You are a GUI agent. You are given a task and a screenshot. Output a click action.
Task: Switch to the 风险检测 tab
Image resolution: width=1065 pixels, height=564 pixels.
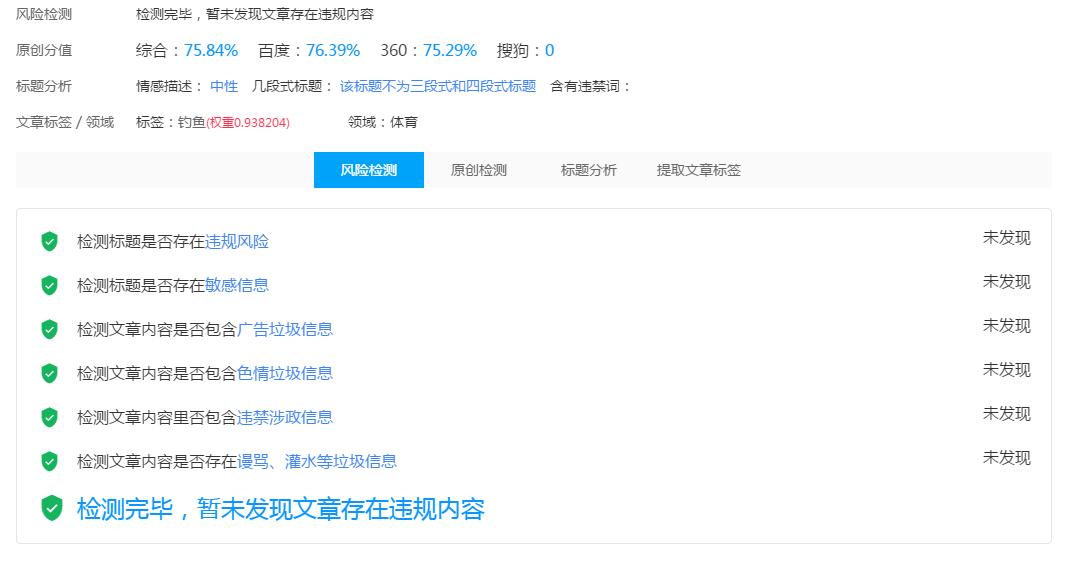pos(369,170)
